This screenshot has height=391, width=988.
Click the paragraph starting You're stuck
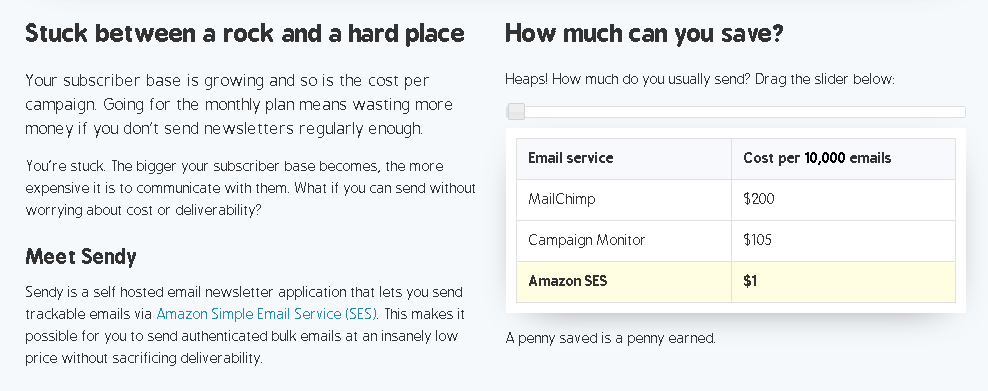[x=250, y=188]
